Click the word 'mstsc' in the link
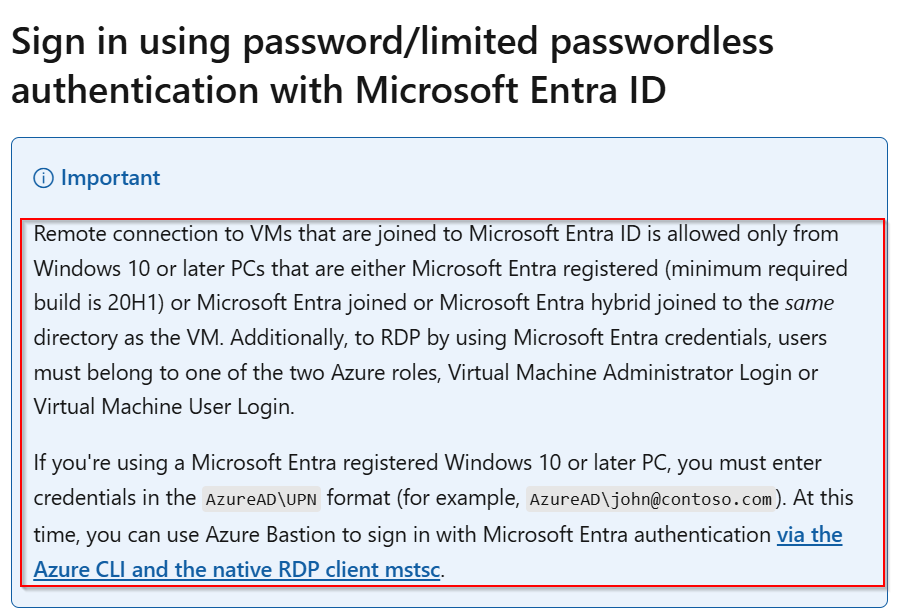This screenshot has width=901, height=608. (412, 570)
